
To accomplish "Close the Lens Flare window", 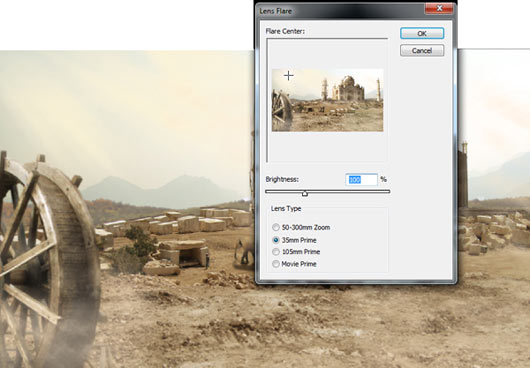I will (x=439, y=8).
